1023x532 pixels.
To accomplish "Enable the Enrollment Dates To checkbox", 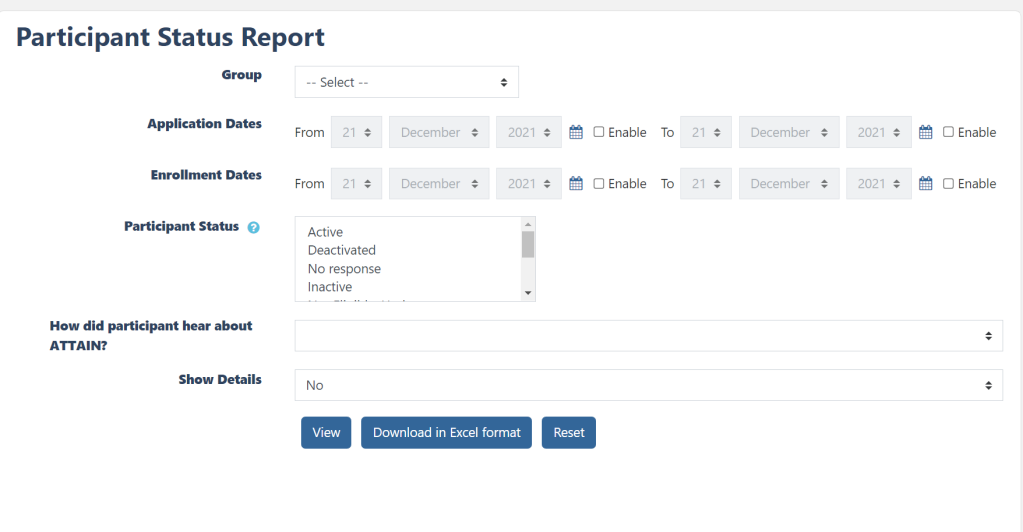I will coord(949,183).
